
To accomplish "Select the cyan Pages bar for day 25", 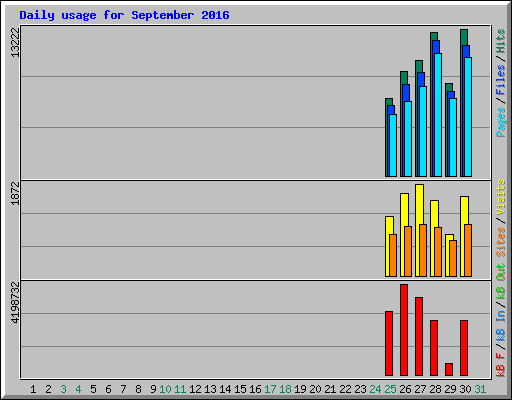I will [393, 145].
